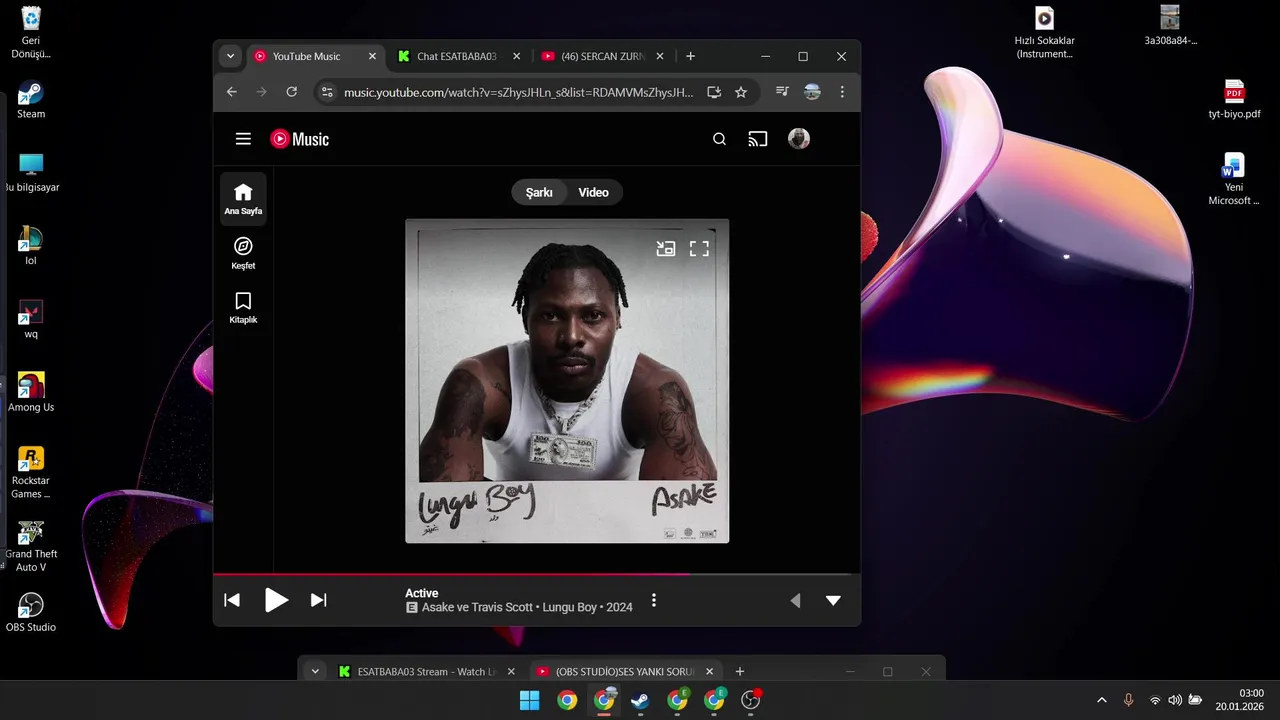Image resolution: width=1280 pixels, height=720 pixels.
Task: Click install app icon in address bar
Action: (x=714, y=92)
